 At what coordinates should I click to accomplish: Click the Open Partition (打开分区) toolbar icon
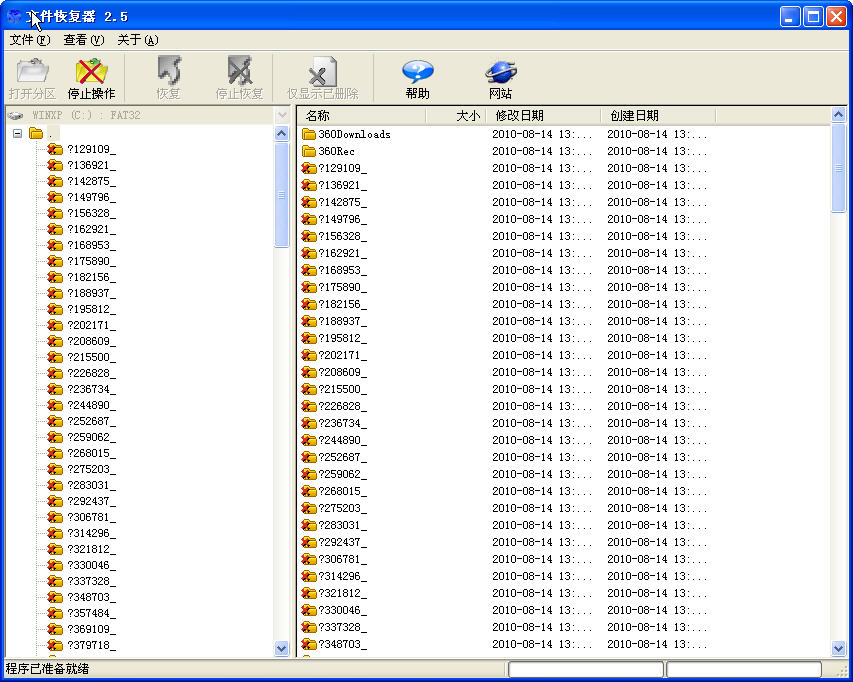[x=33, y=72]
